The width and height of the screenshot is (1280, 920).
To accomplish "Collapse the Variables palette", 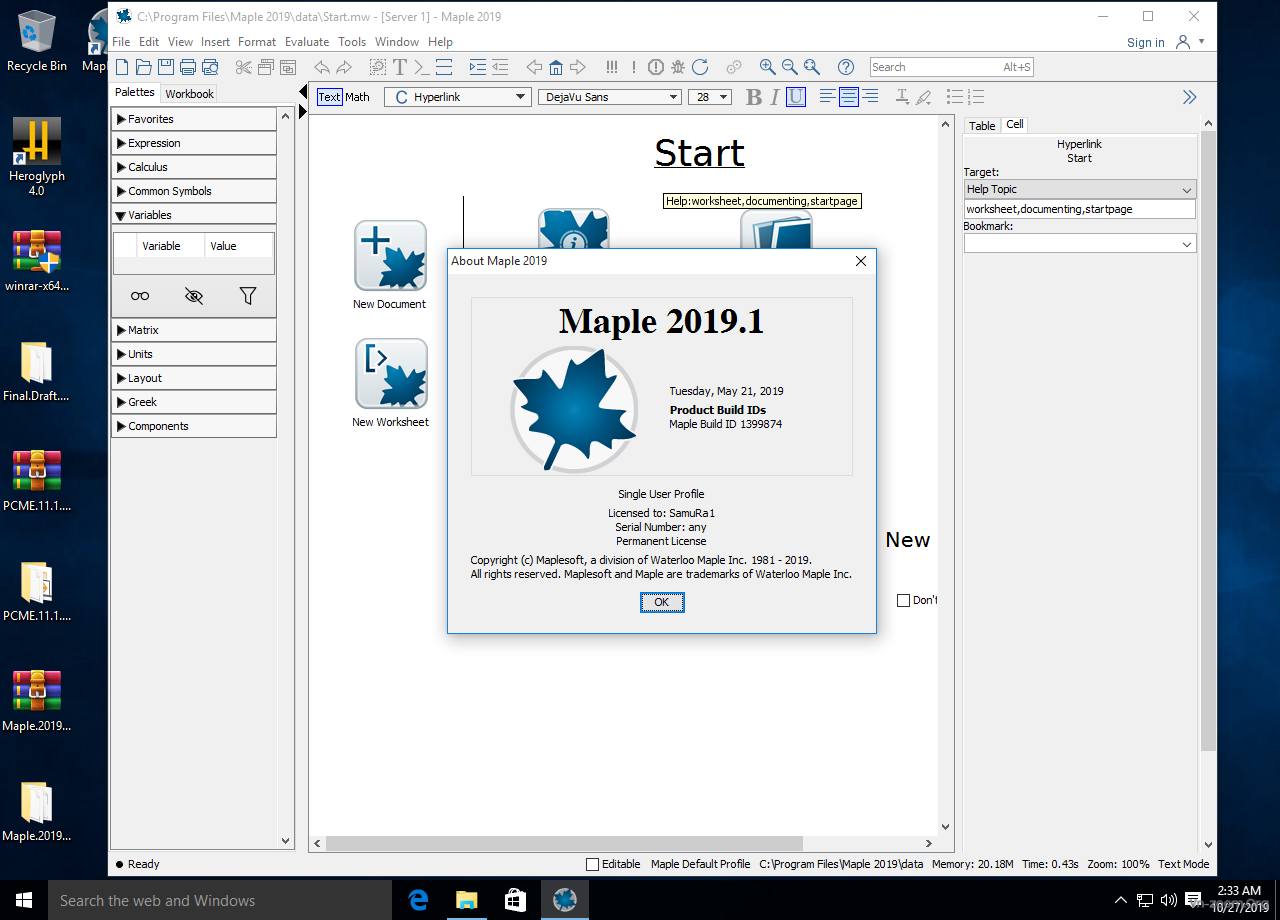I will point(194,215).
